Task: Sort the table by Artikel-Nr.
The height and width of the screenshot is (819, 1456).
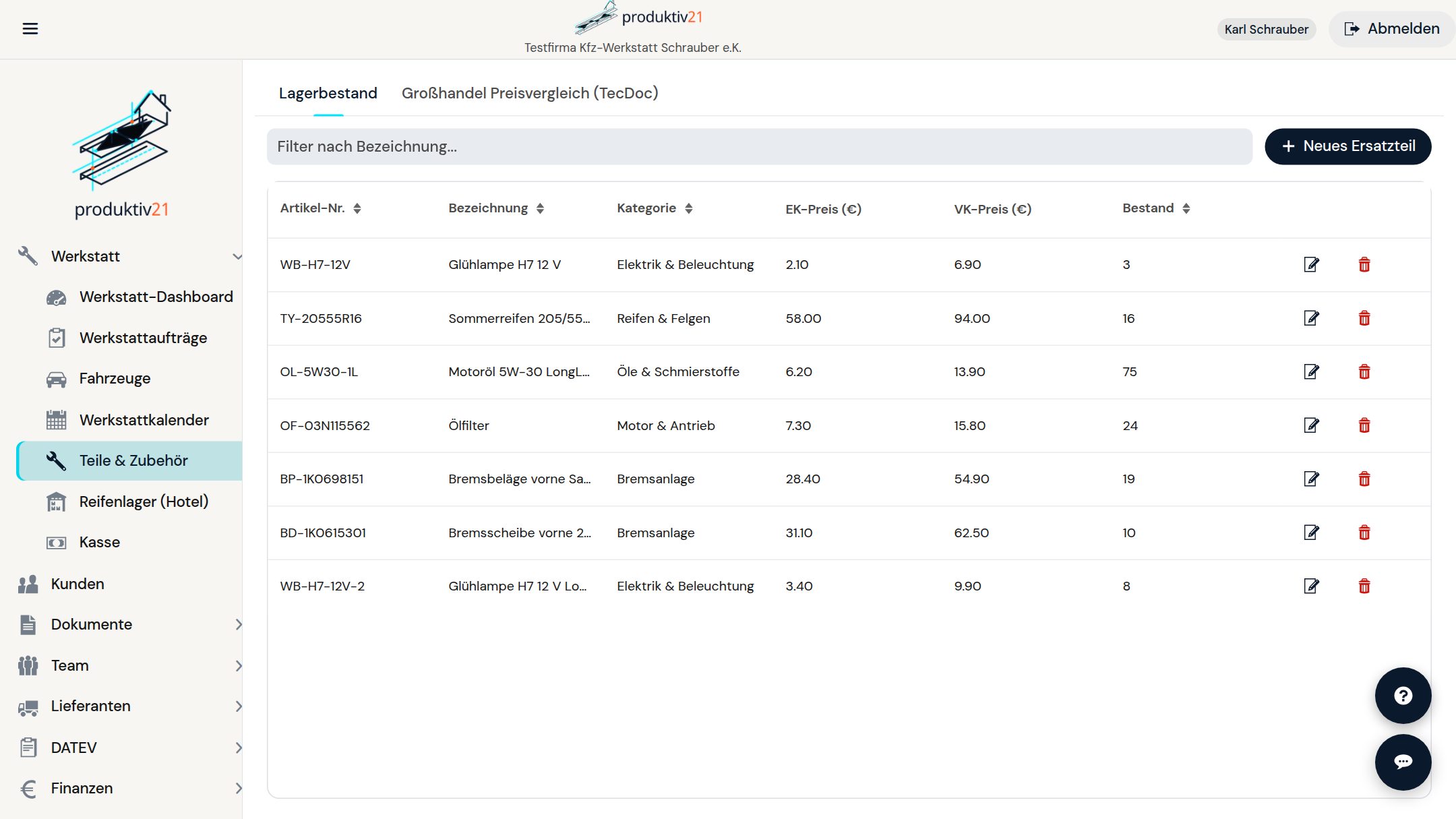Action: [x=357, y=208]
